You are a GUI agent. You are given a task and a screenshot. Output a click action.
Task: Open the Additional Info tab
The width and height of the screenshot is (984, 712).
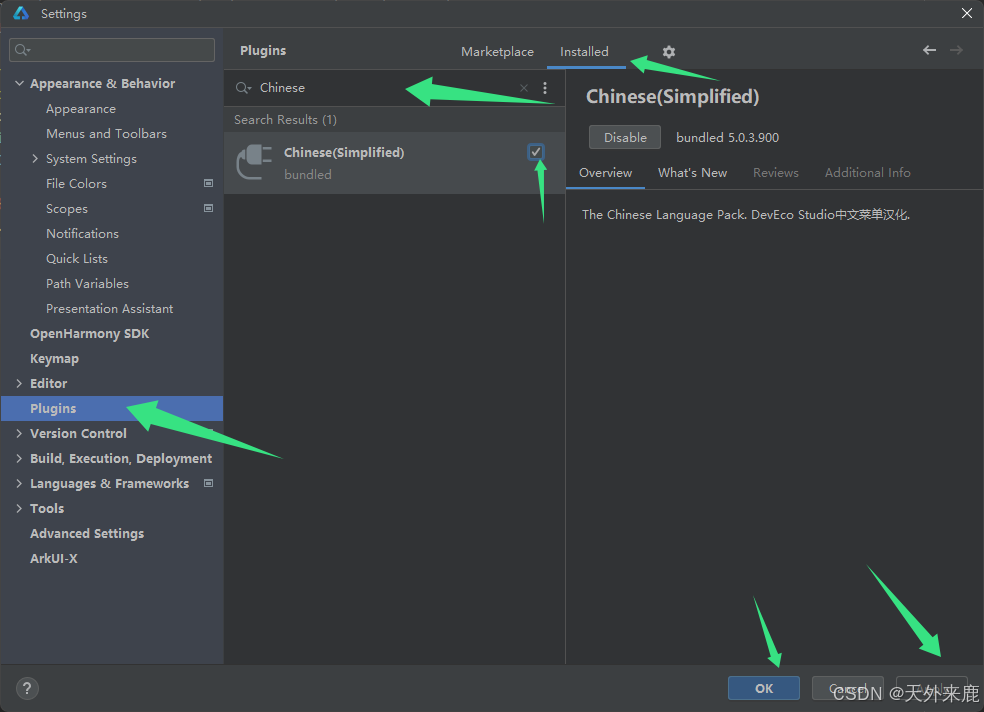[867, 173]
